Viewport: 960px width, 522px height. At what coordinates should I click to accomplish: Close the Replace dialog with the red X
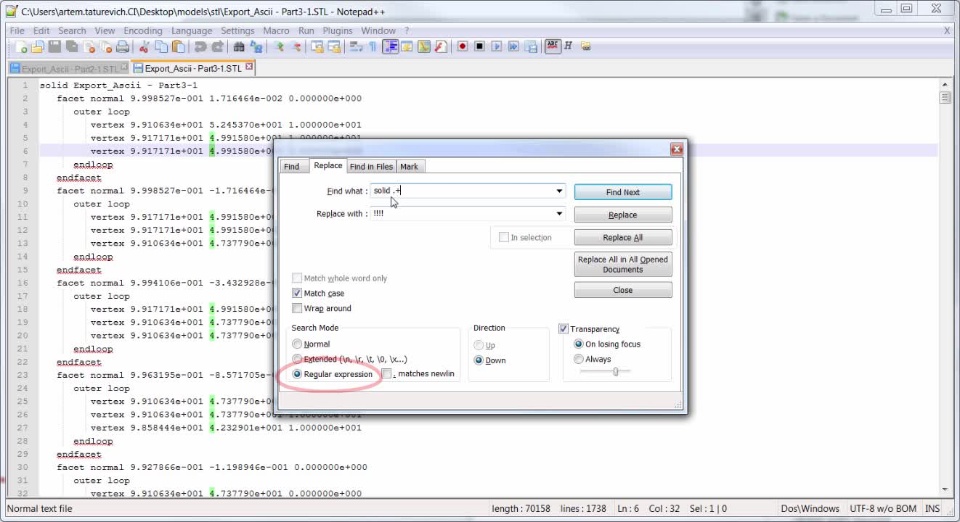[677, 149]
